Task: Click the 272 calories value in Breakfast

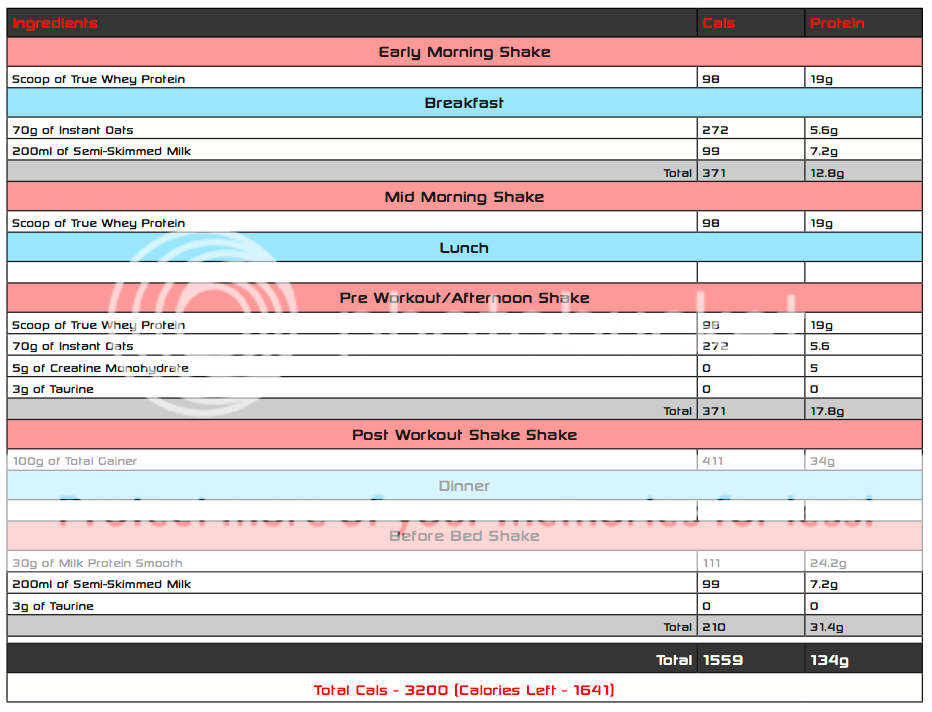Action: [715, 130]
